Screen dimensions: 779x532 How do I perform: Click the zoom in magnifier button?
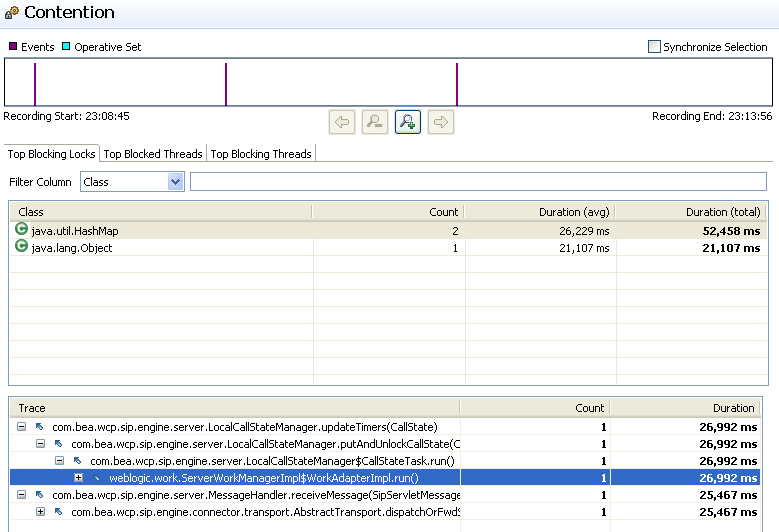tap(407, 122)
